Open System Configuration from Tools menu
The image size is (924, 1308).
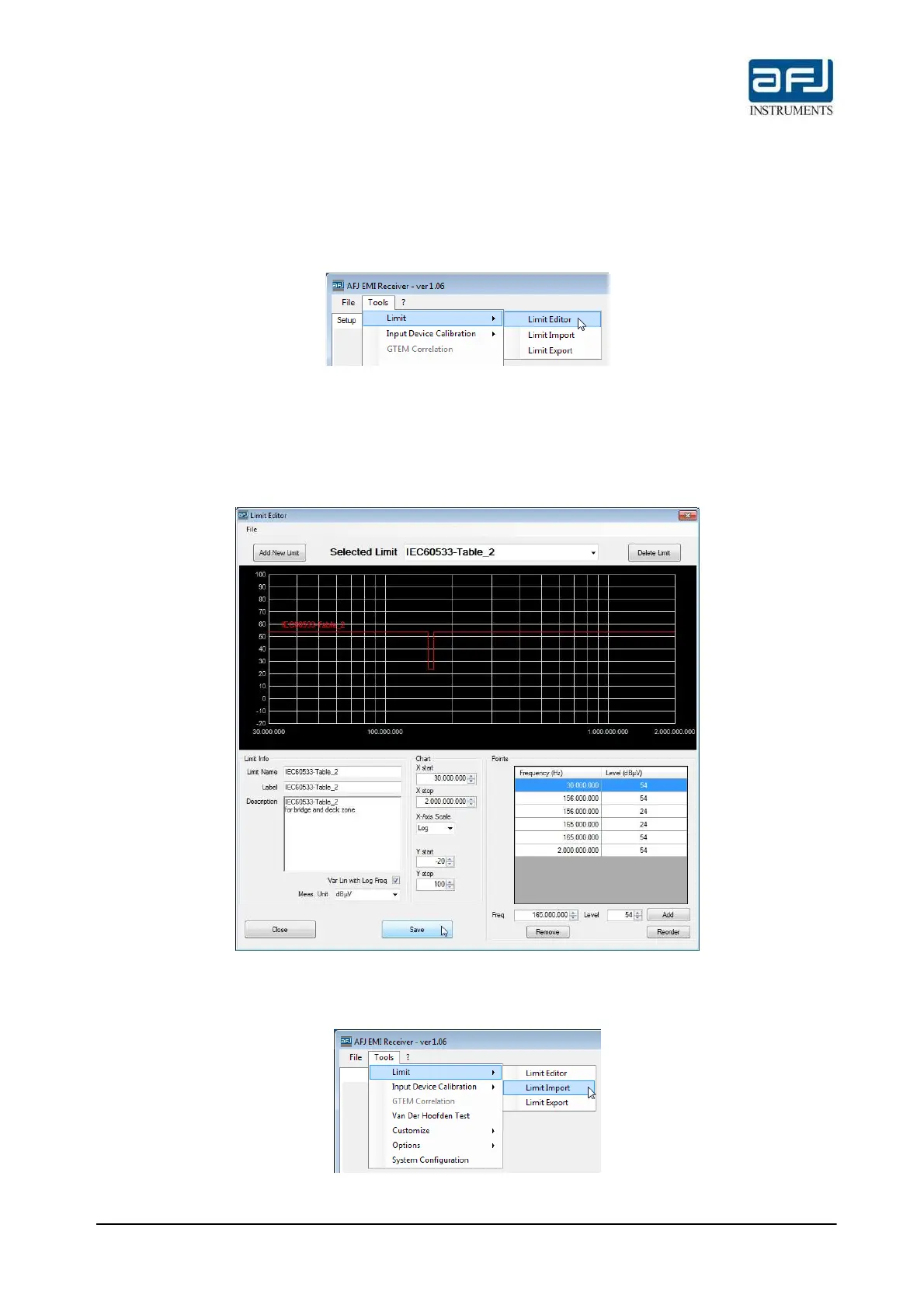pyautogui.click(x=430, y=1160)
